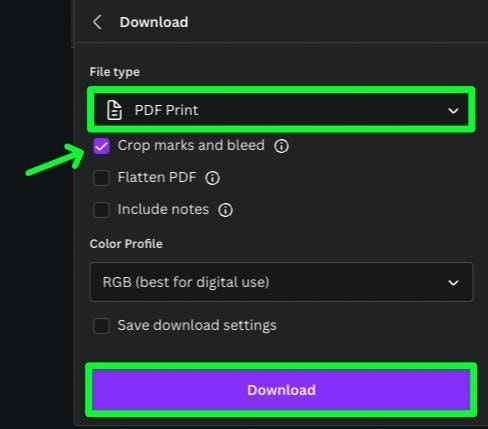Tick the Include notes checkbox
The height and width of the screenshot is (429, 488).
(x=102, y=210)
